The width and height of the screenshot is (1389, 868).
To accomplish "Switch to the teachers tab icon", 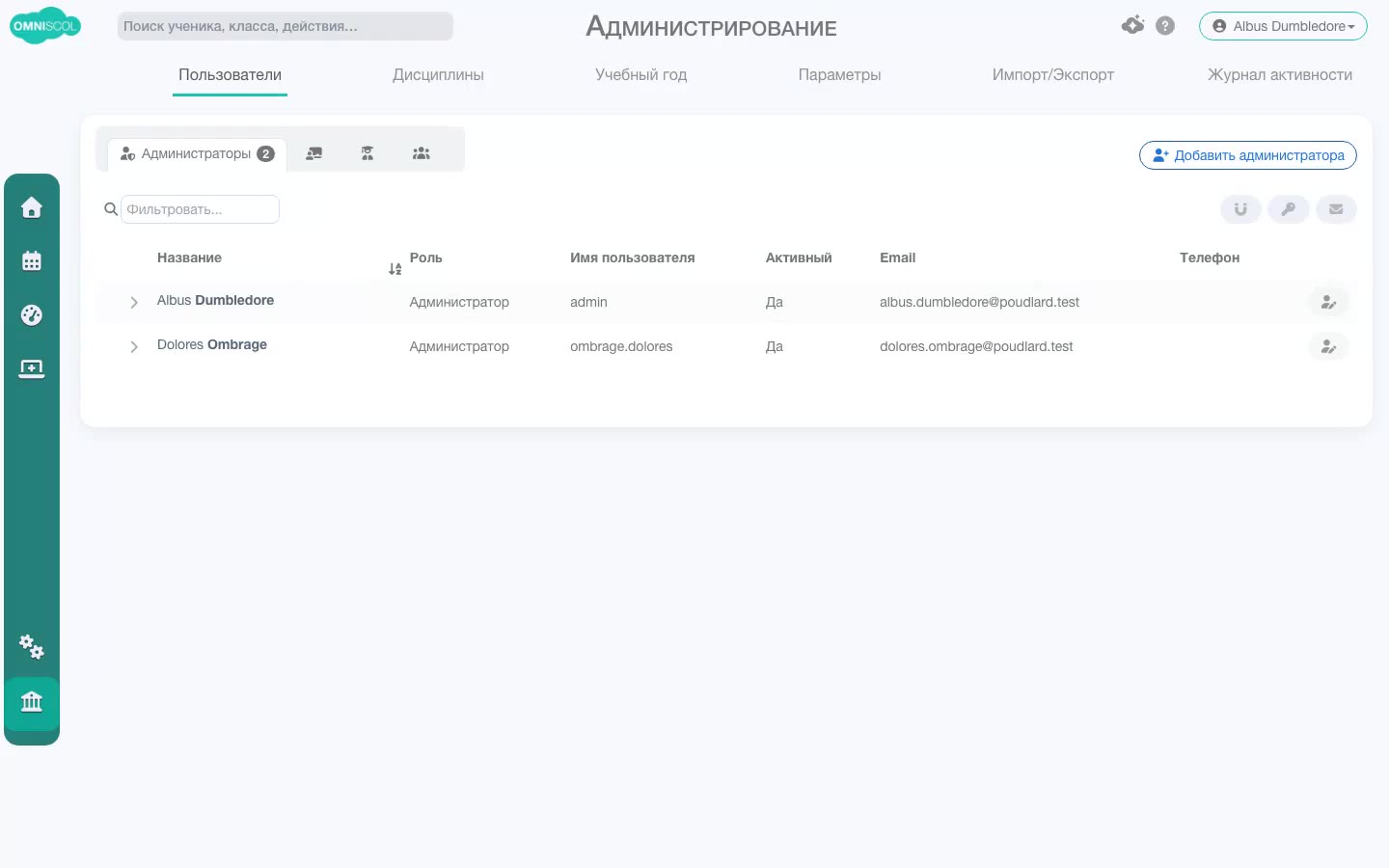I will click(314, 153).
